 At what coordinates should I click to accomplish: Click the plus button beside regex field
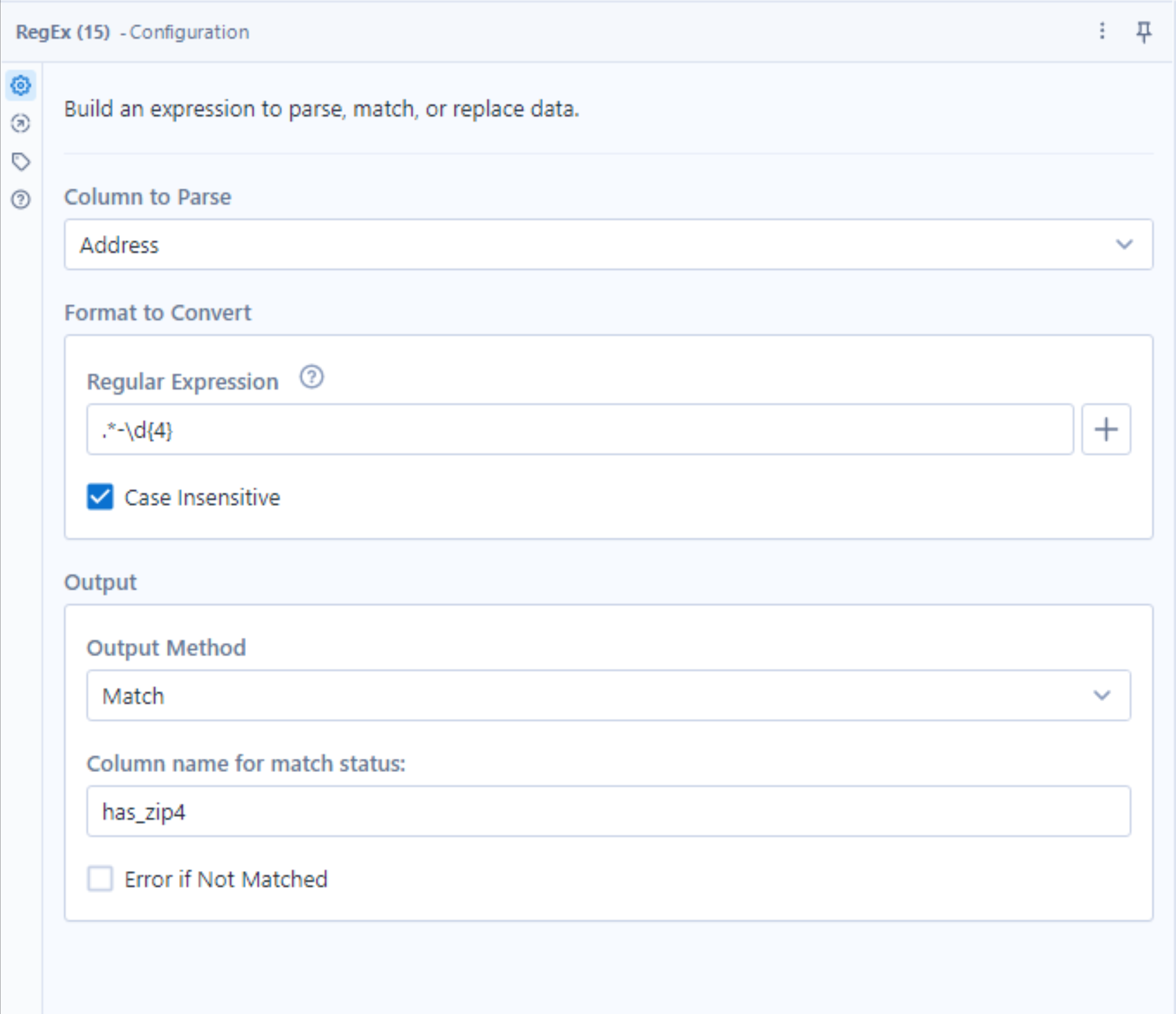tap(1106, 429)
